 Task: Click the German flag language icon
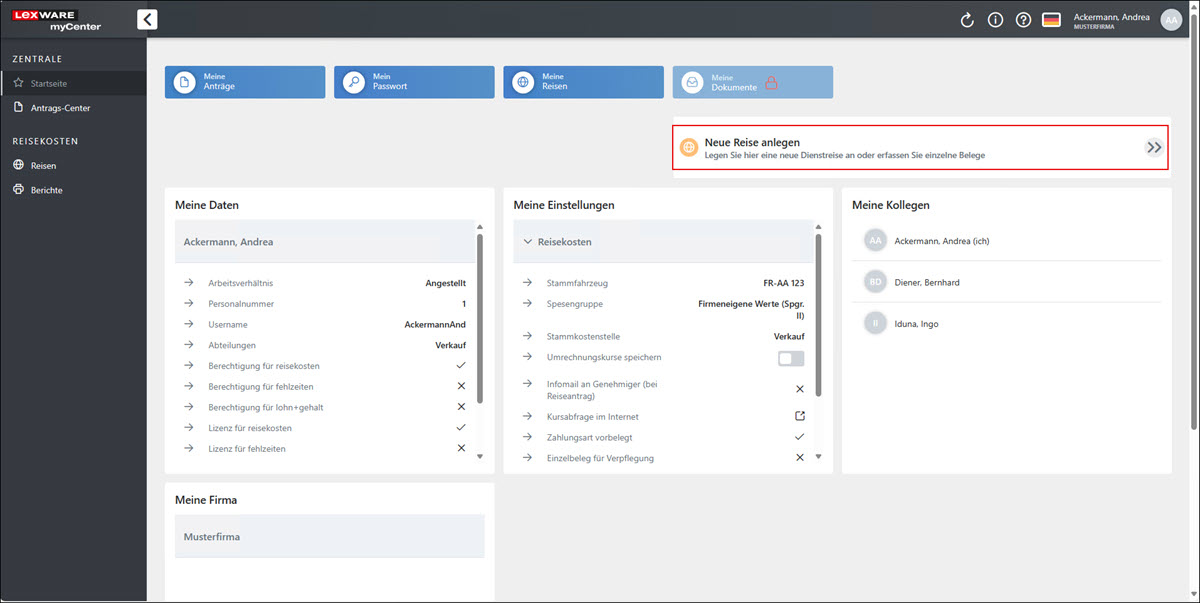click(1051, 20)
